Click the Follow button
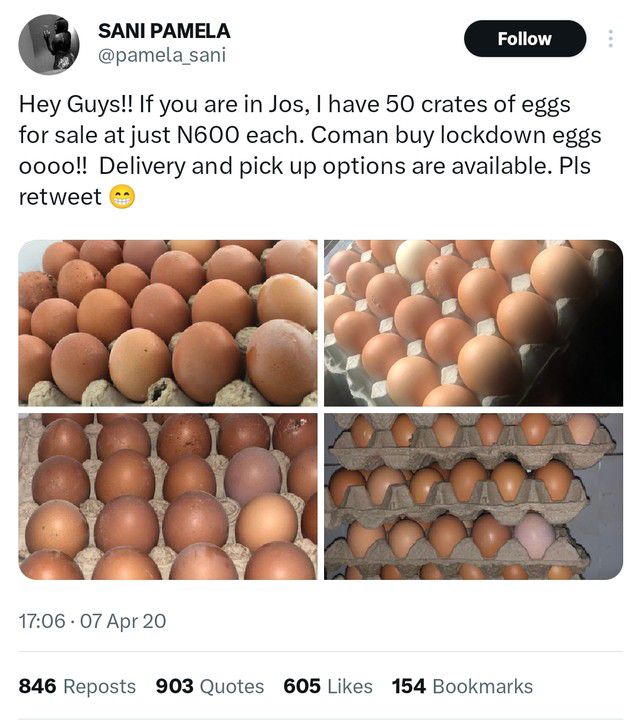641x720 pixels. tap(524, 39)
